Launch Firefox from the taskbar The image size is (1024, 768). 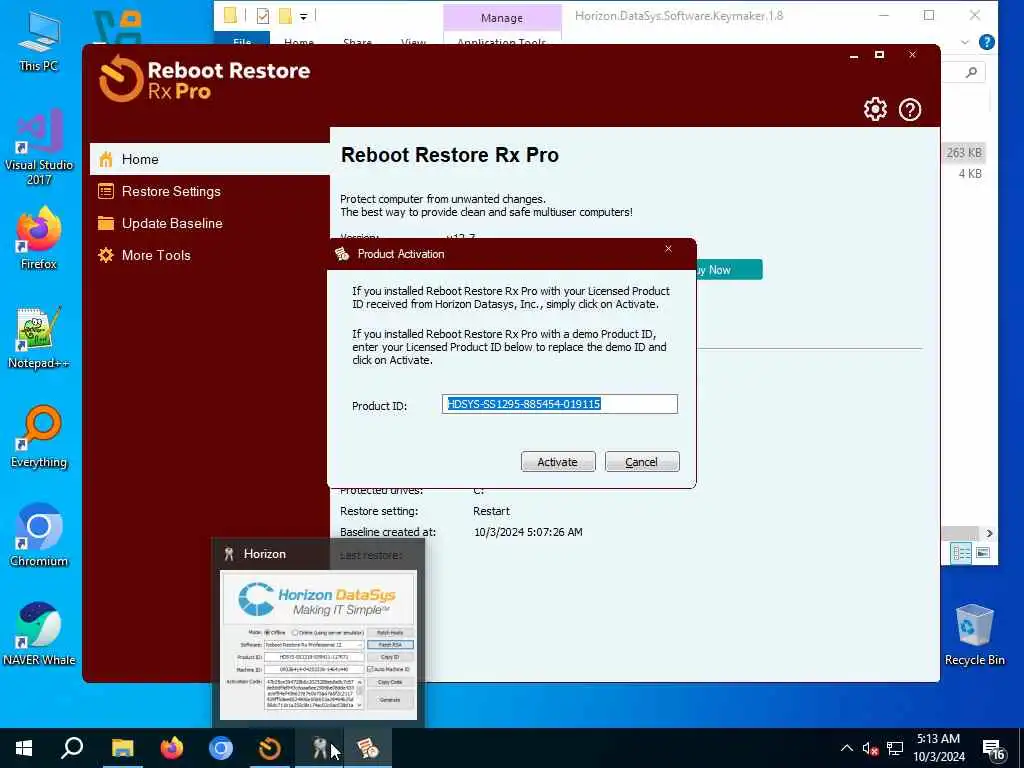point(171,748)
